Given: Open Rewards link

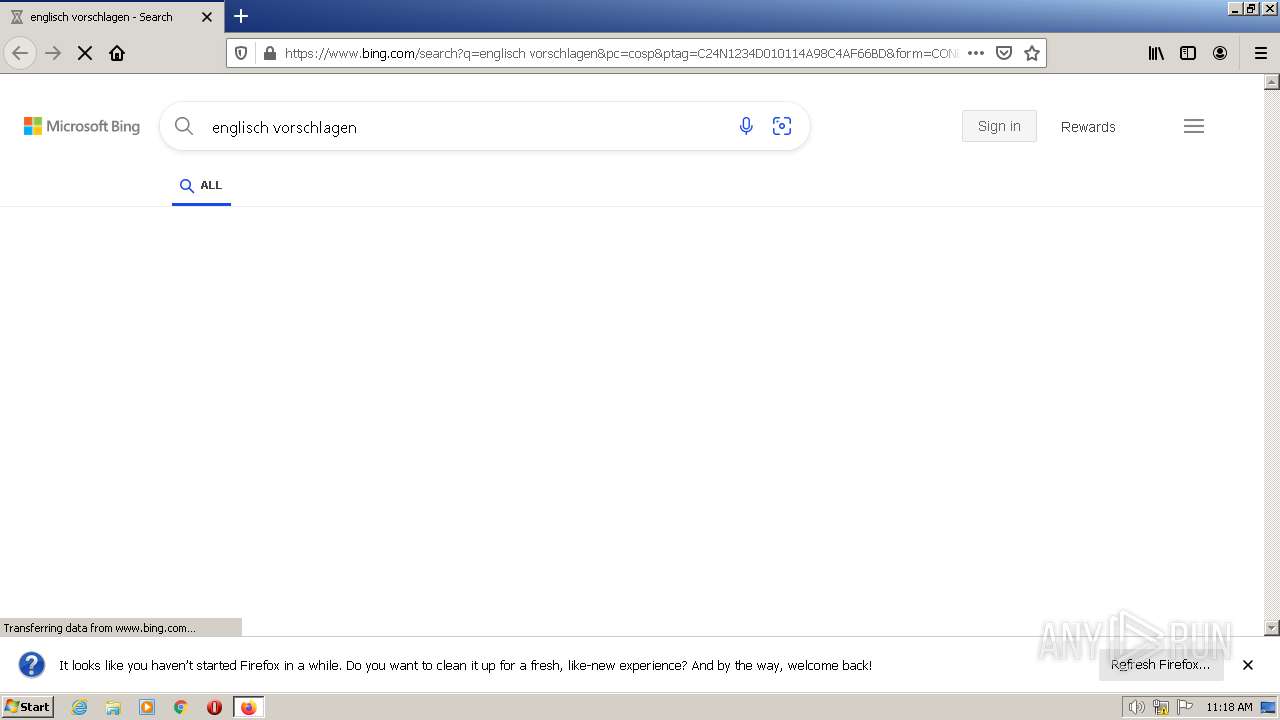Looking at the screenshot, I should (x=1088, y=127).
